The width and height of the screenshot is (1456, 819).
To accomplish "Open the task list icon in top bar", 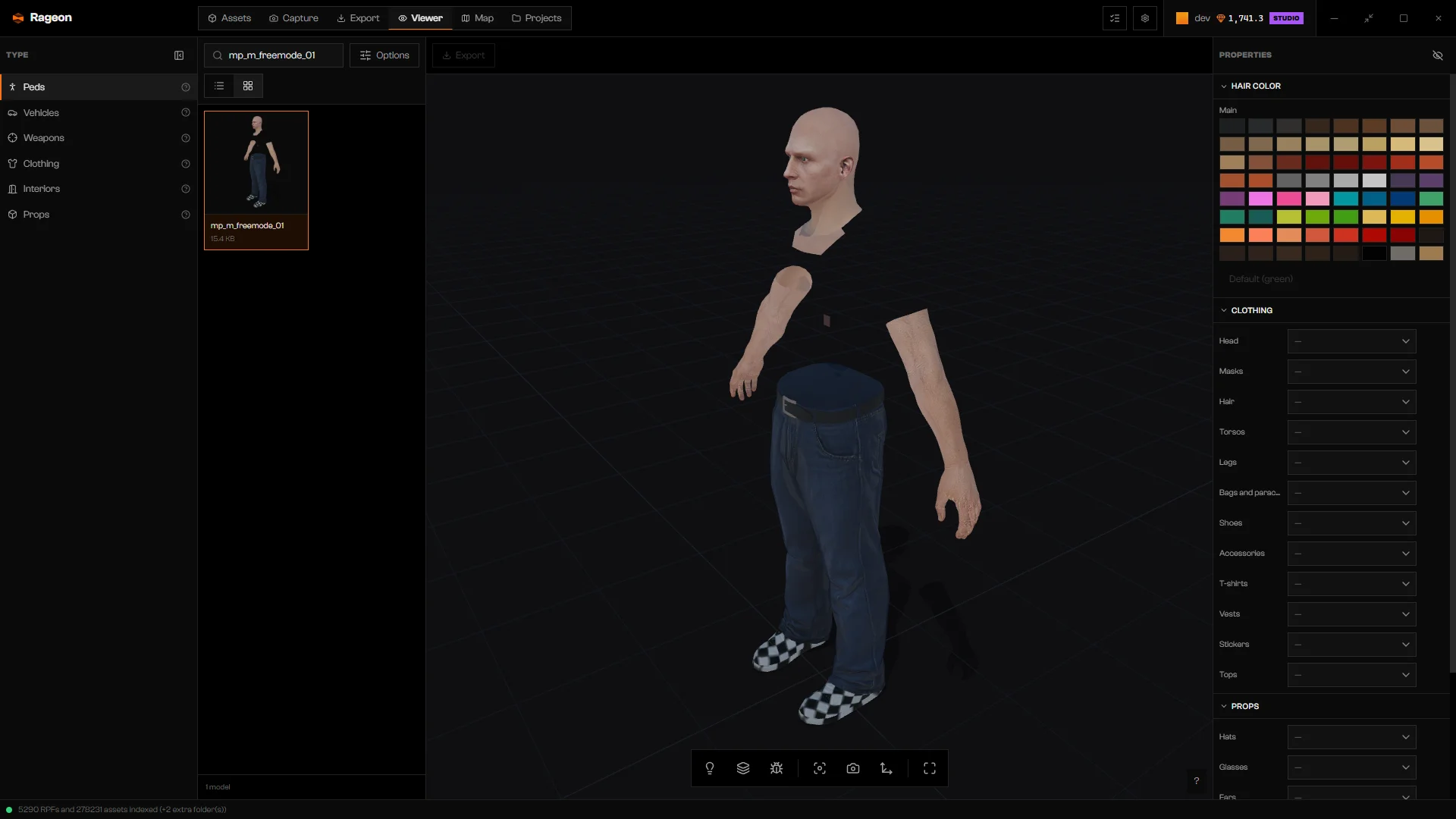I will pos(1115,18).
